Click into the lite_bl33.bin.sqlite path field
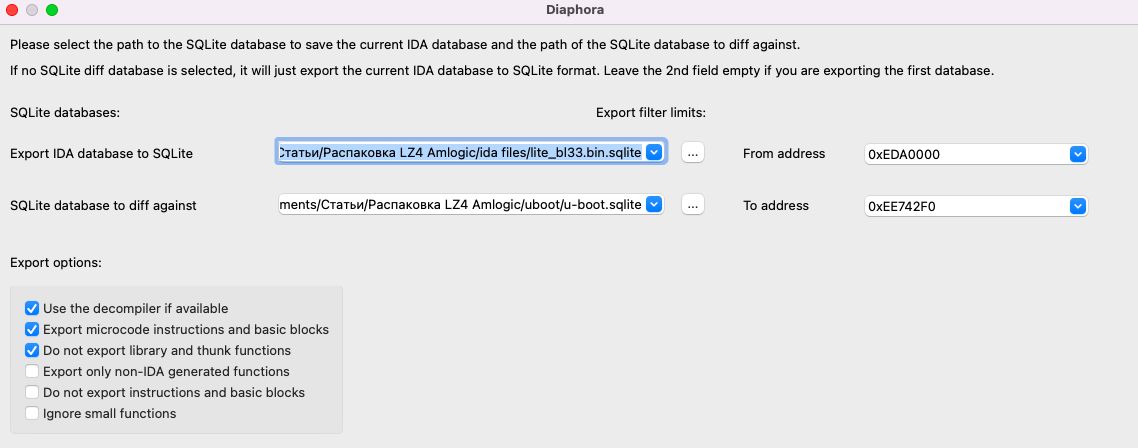Viewport: 1138px width, 448px height. tap(460, 152)
